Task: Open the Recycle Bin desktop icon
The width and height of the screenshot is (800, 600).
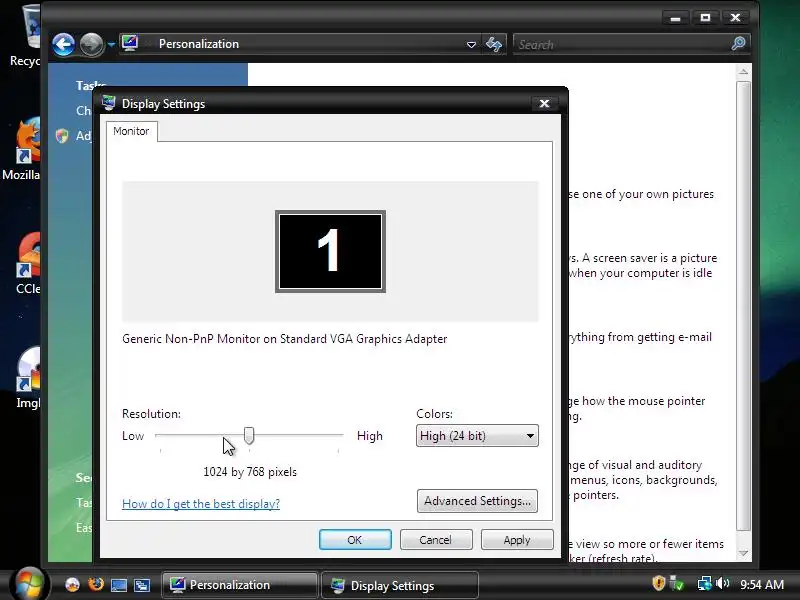Action: tap(29, 36)
